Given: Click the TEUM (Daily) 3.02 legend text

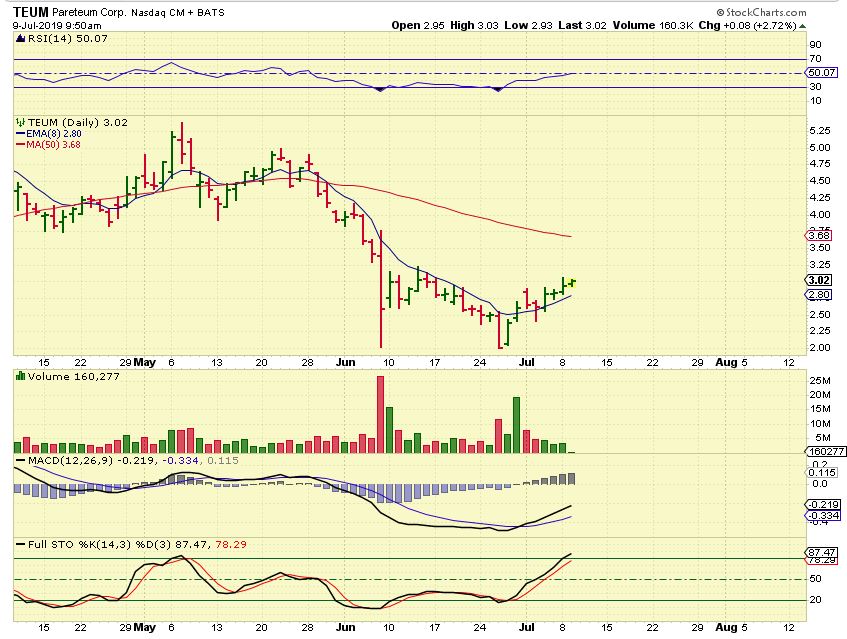Looking at the screenshot, I should [x=78, y=123].
